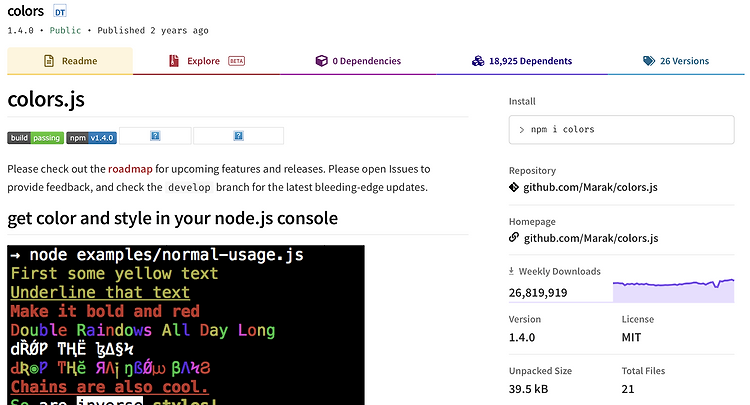
Task: Click the Total Files value 21
Action: tap(628, 389)
